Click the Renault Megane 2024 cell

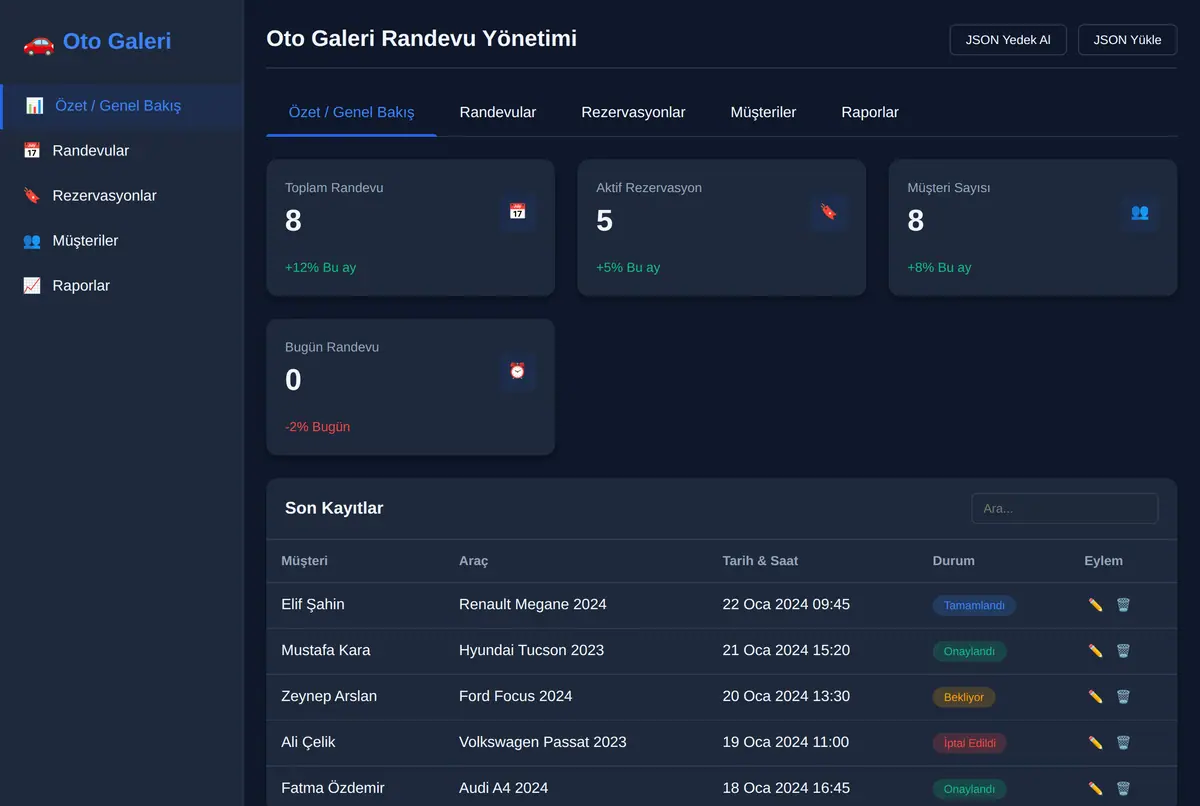point(533,604)
